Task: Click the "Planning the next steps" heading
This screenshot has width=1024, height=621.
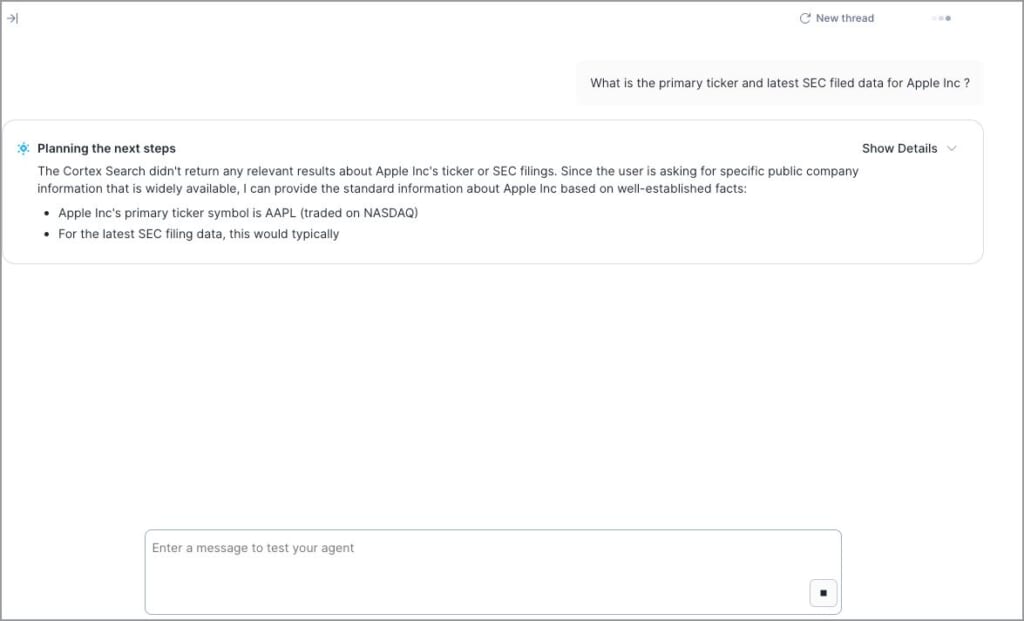Action: click(106, 148)
